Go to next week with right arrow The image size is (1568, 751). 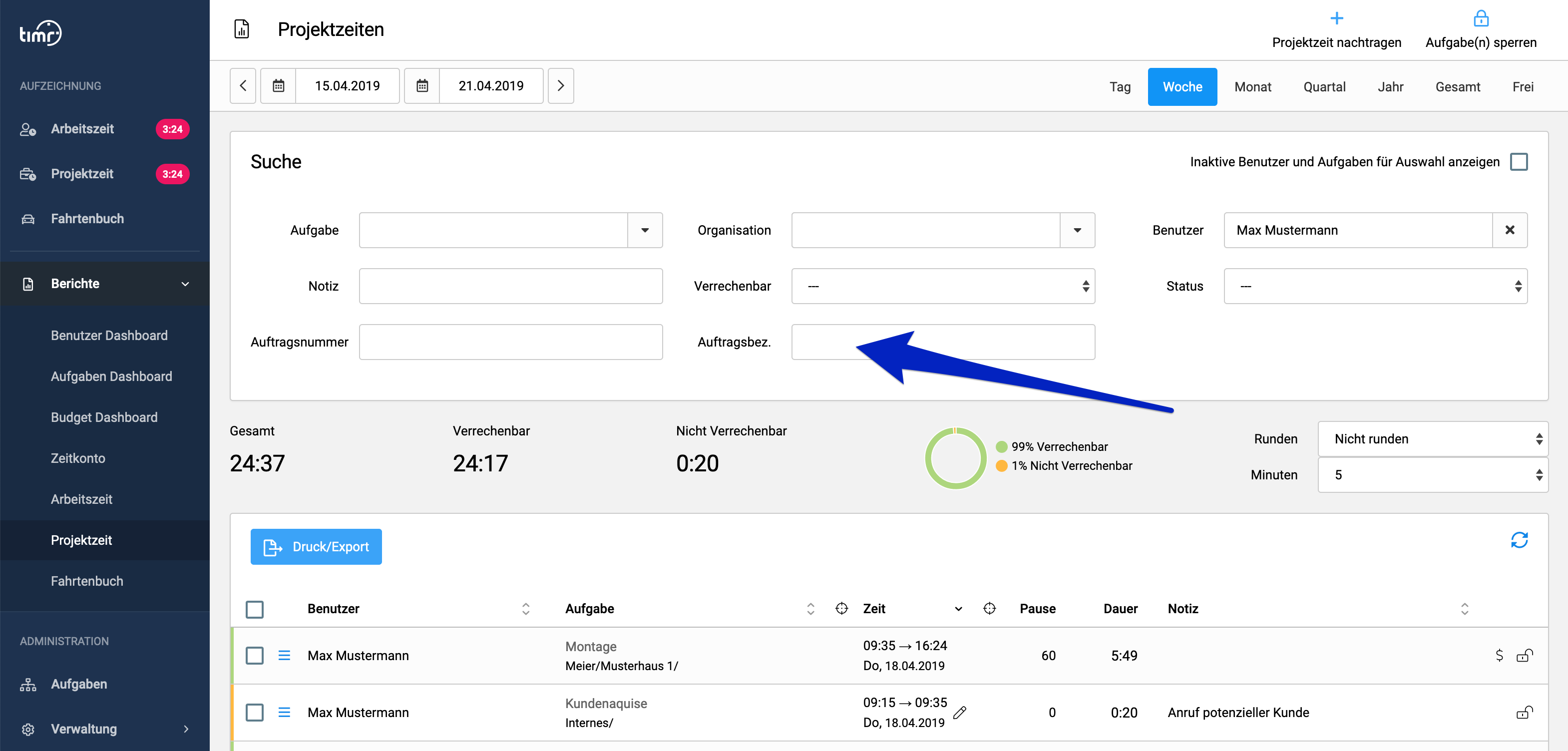561,86
